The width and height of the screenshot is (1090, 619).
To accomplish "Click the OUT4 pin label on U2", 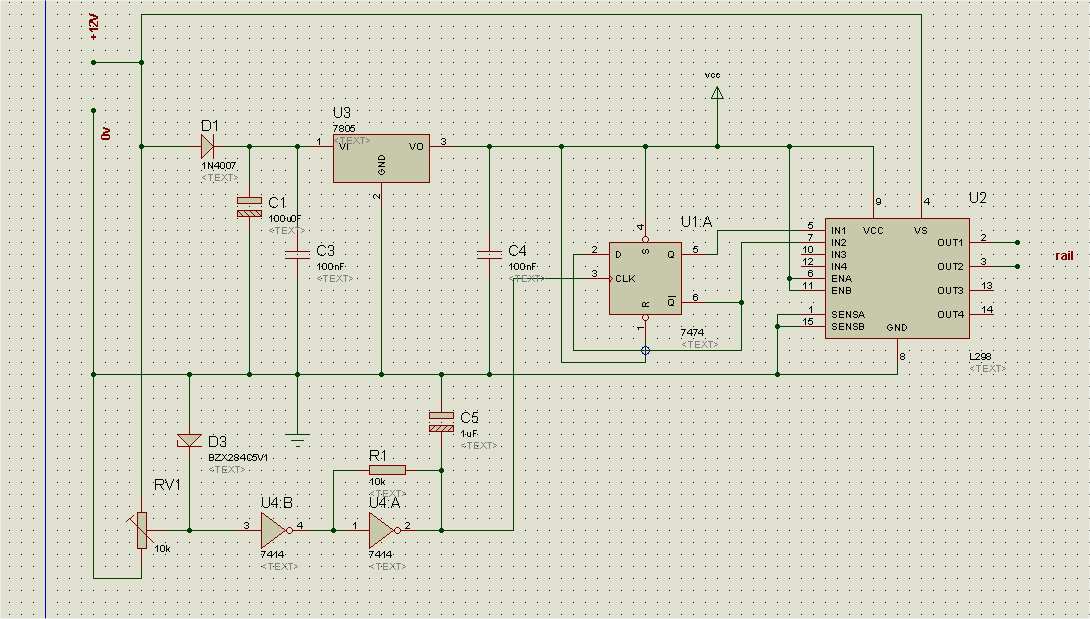I will (x=950, y=314).
